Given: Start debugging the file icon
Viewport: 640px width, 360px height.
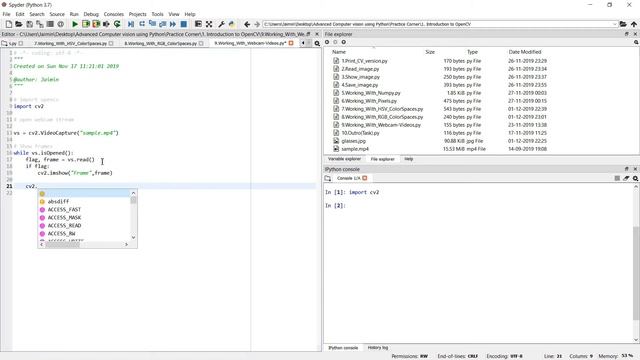Looking at the screenshot, I should 131,24.
